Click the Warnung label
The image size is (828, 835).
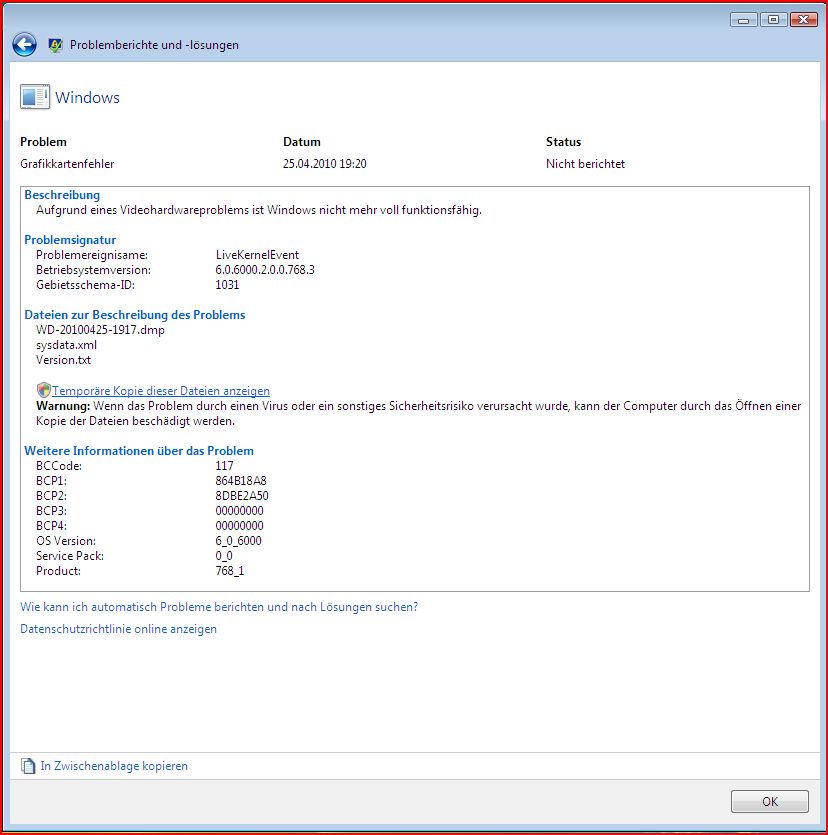[63, 406]
